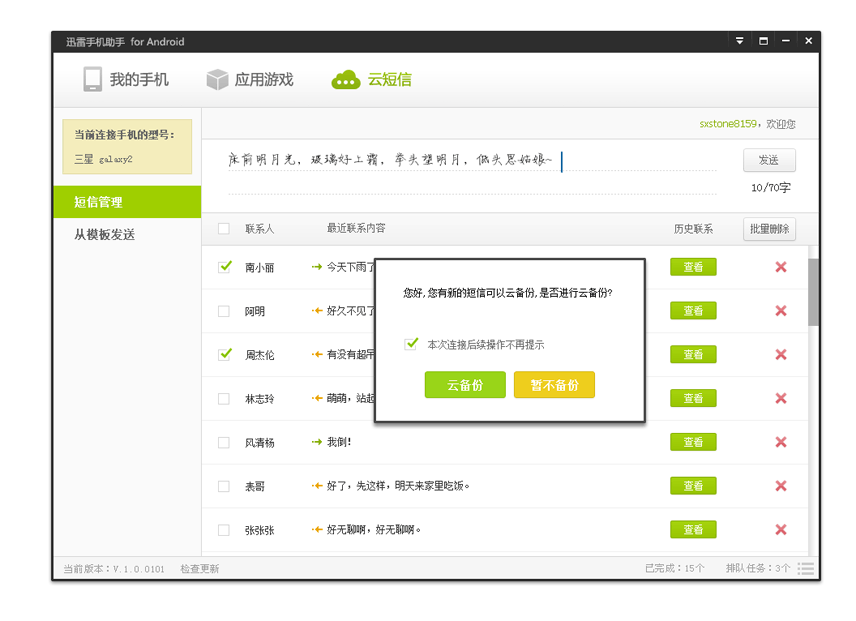Click the received arrow icon for 张张张
The image size is (856, 621).
point(317,529)
